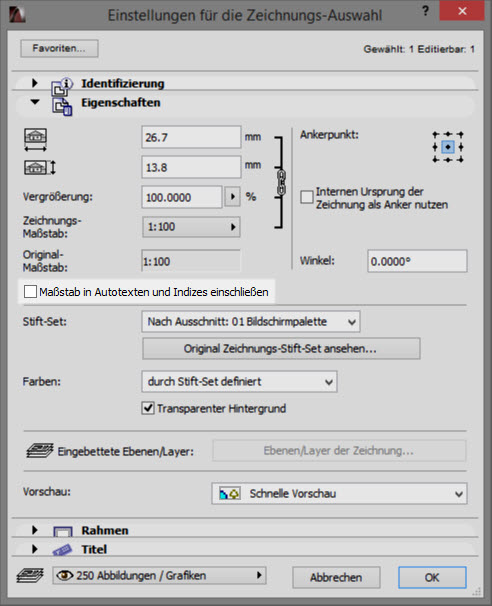
Task: Open the Stift-Set dropdown
Action: coord(251,322)
